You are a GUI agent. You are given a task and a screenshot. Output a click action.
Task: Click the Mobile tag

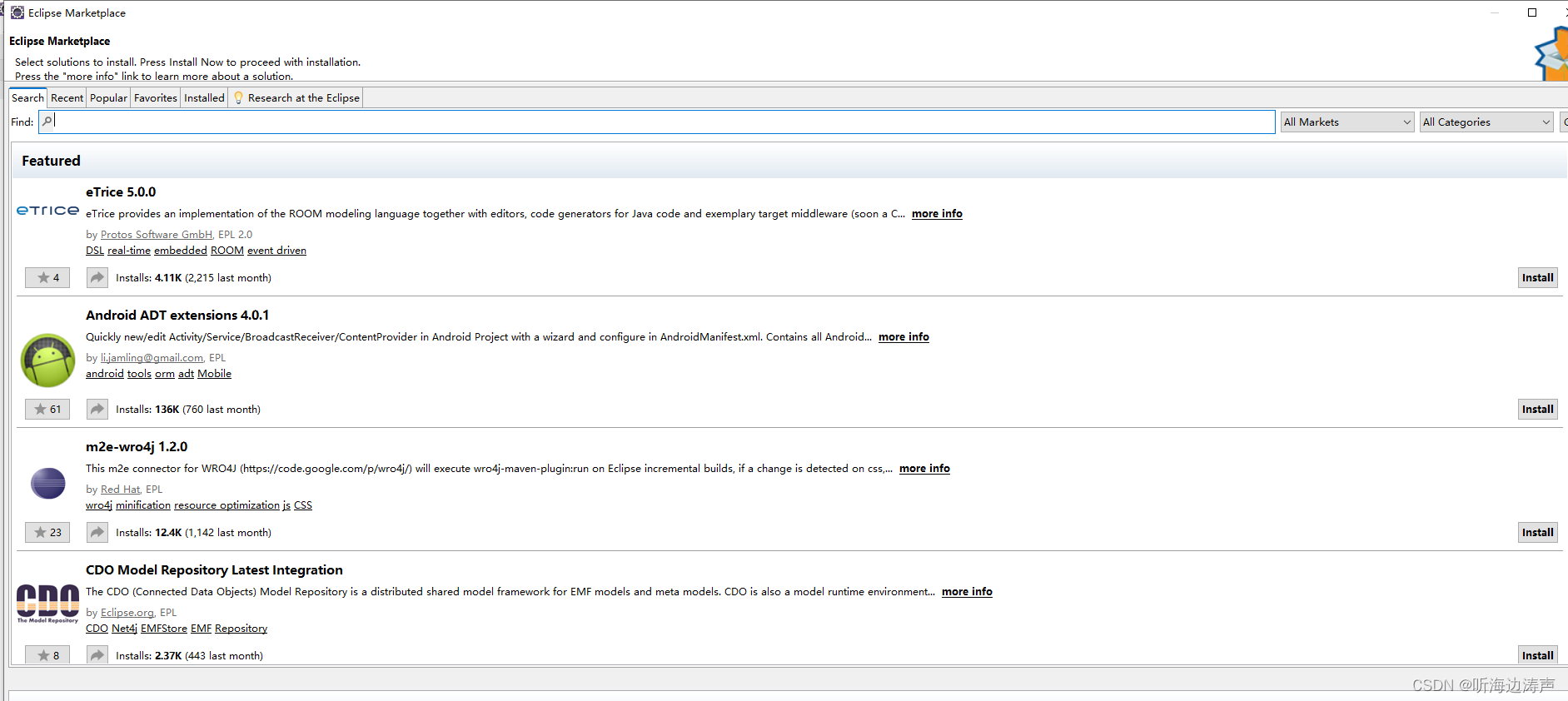coord(214,374)
